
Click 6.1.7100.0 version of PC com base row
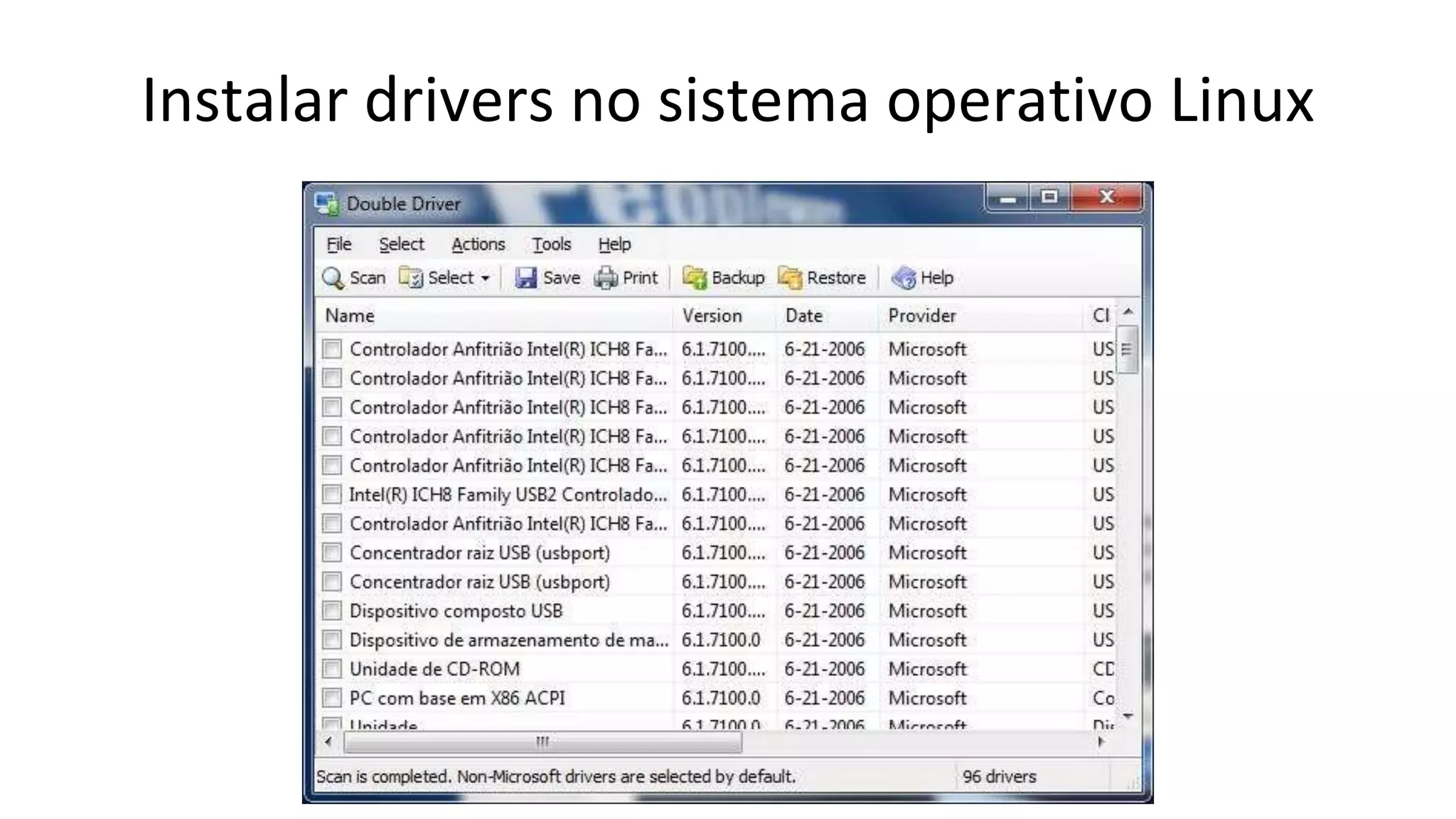point(721,699)
